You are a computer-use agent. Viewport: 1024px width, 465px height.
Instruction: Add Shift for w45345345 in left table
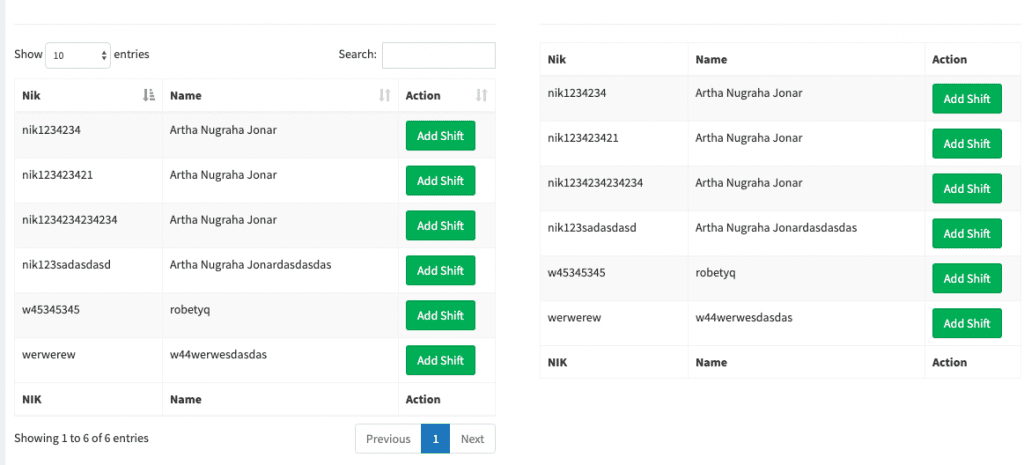(x=440, y=316)
